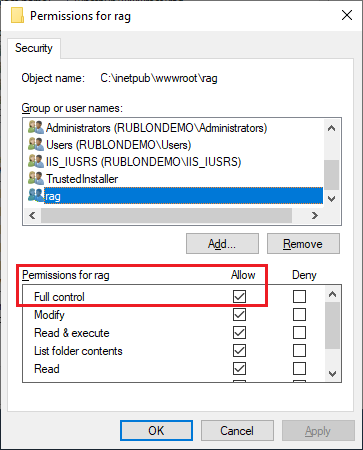363x450 pixels.
Task: Click permissions list scroll down arrow
Action: (x=332, y=374)
